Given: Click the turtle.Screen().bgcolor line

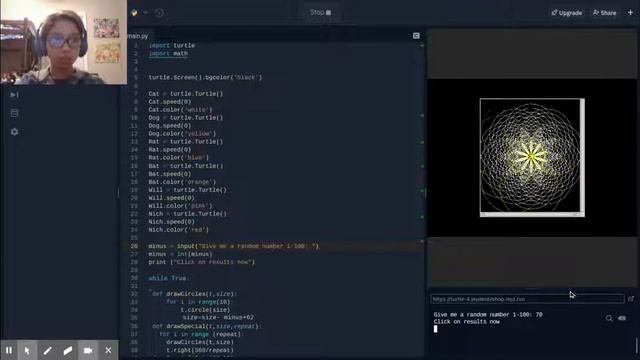Looking at the screenshot, I should point(205,77).
